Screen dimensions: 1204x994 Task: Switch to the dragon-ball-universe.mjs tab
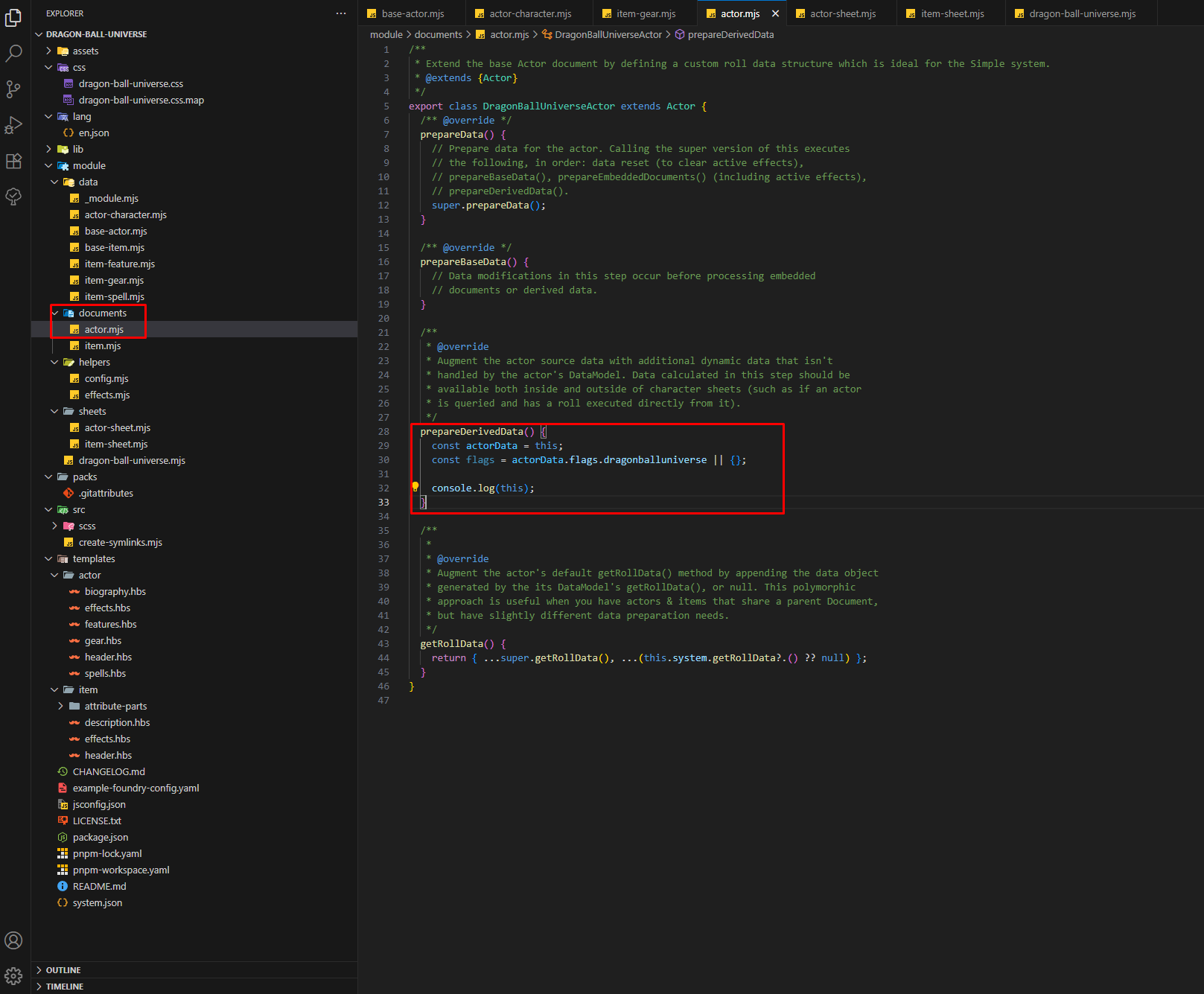tap(1082, 13)
